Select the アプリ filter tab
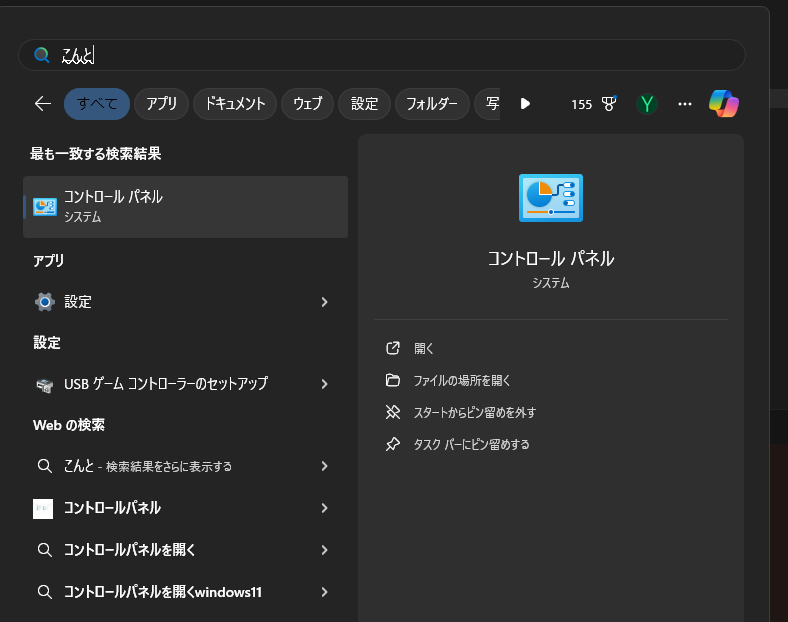The width and height of the screenshot is (788, 622). click(161, 104)
